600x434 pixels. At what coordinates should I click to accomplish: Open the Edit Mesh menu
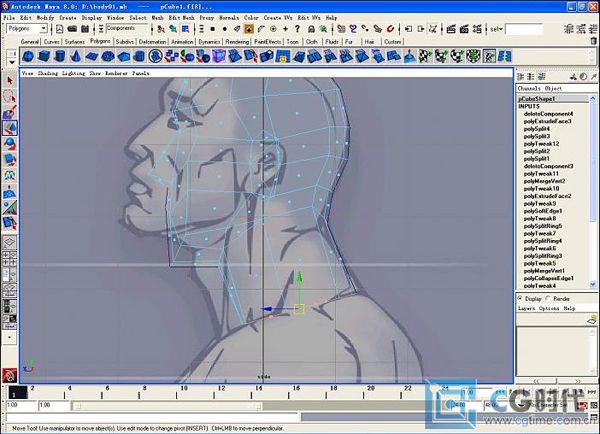tap(181, 18)
